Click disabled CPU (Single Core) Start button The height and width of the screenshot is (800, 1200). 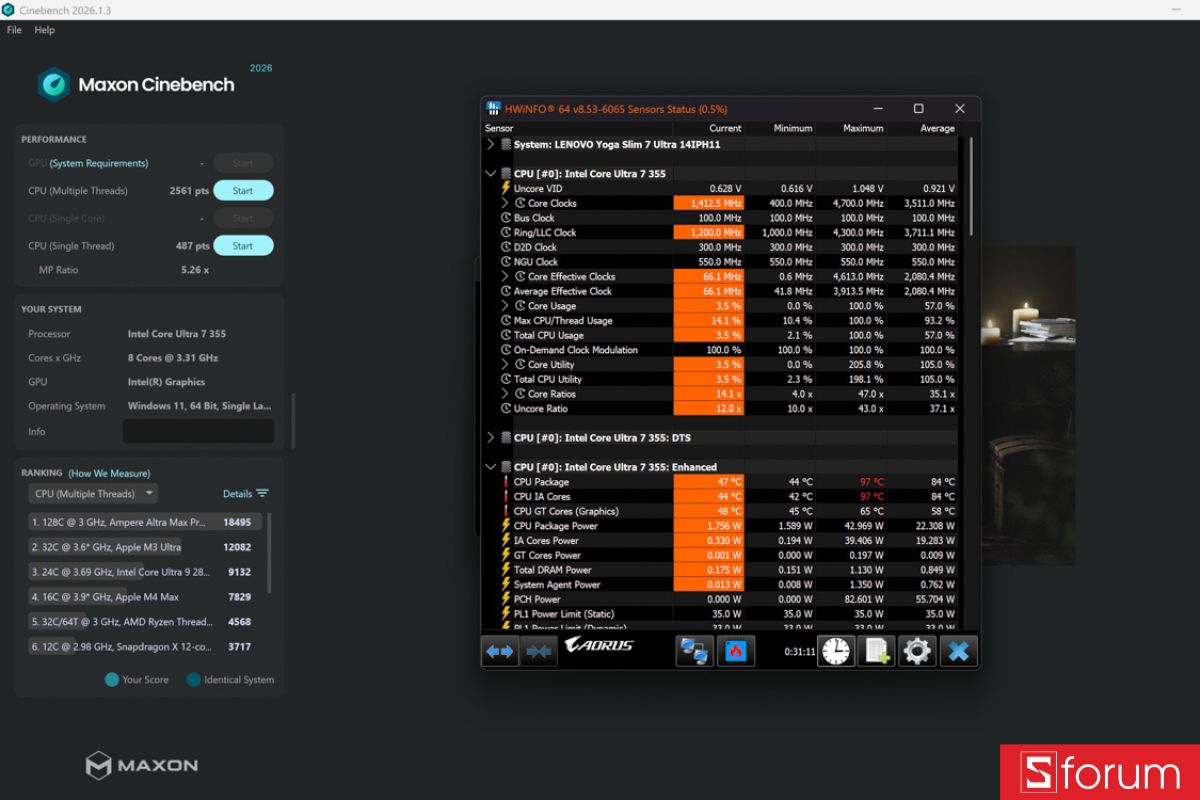coord(243,218)
